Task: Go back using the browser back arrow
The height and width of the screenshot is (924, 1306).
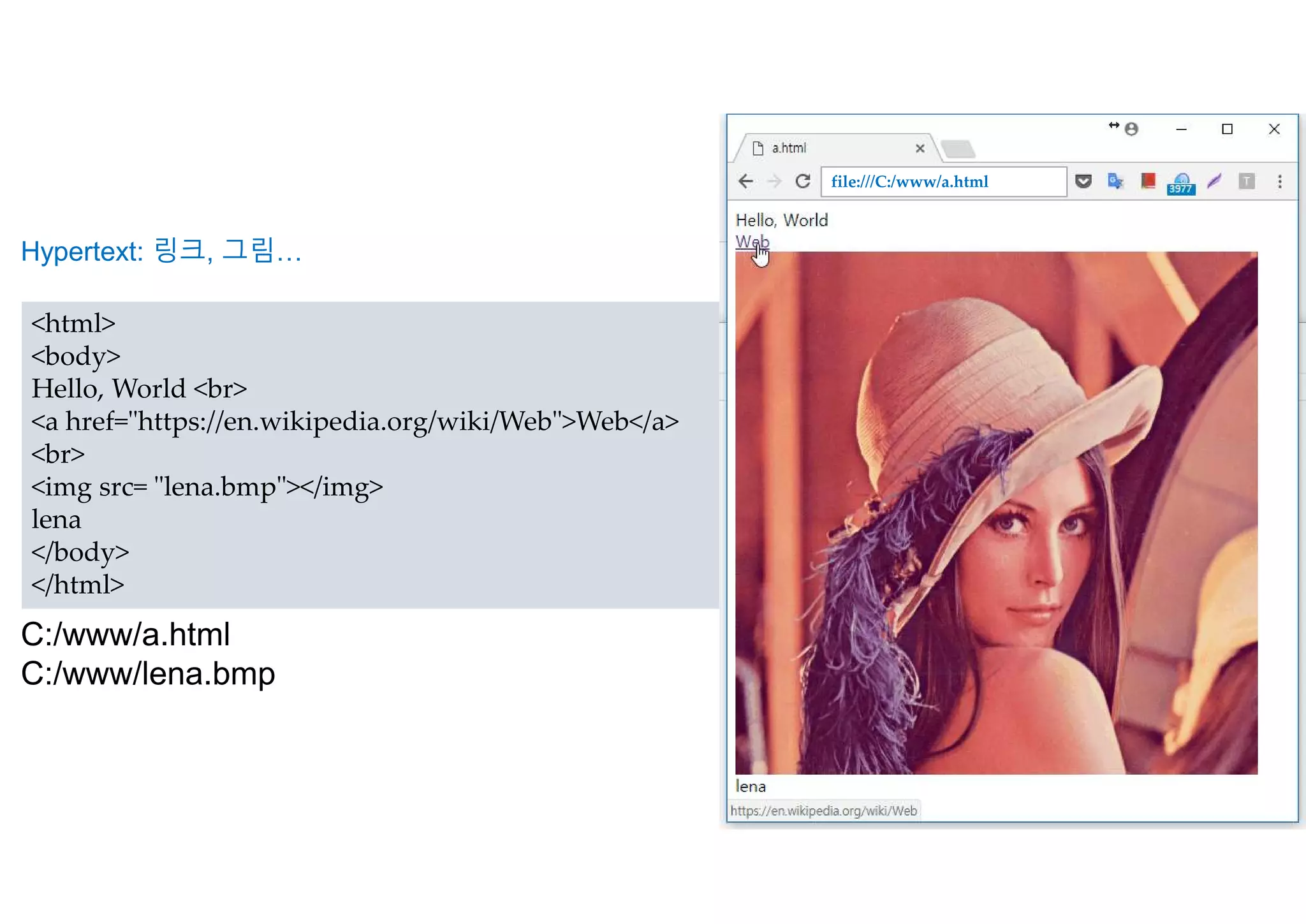Action: point(745,182)
